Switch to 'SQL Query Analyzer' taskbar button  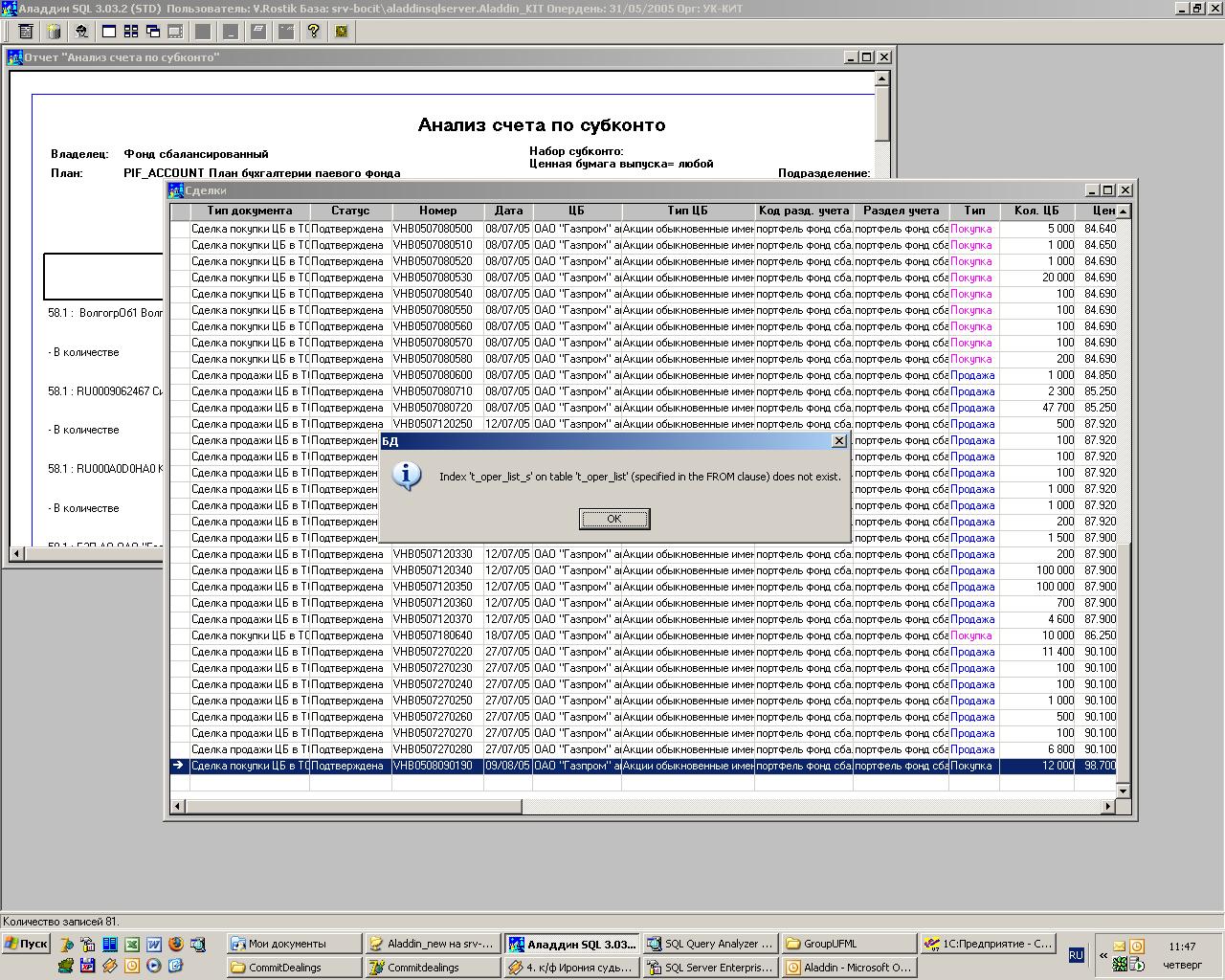point(711,944)
